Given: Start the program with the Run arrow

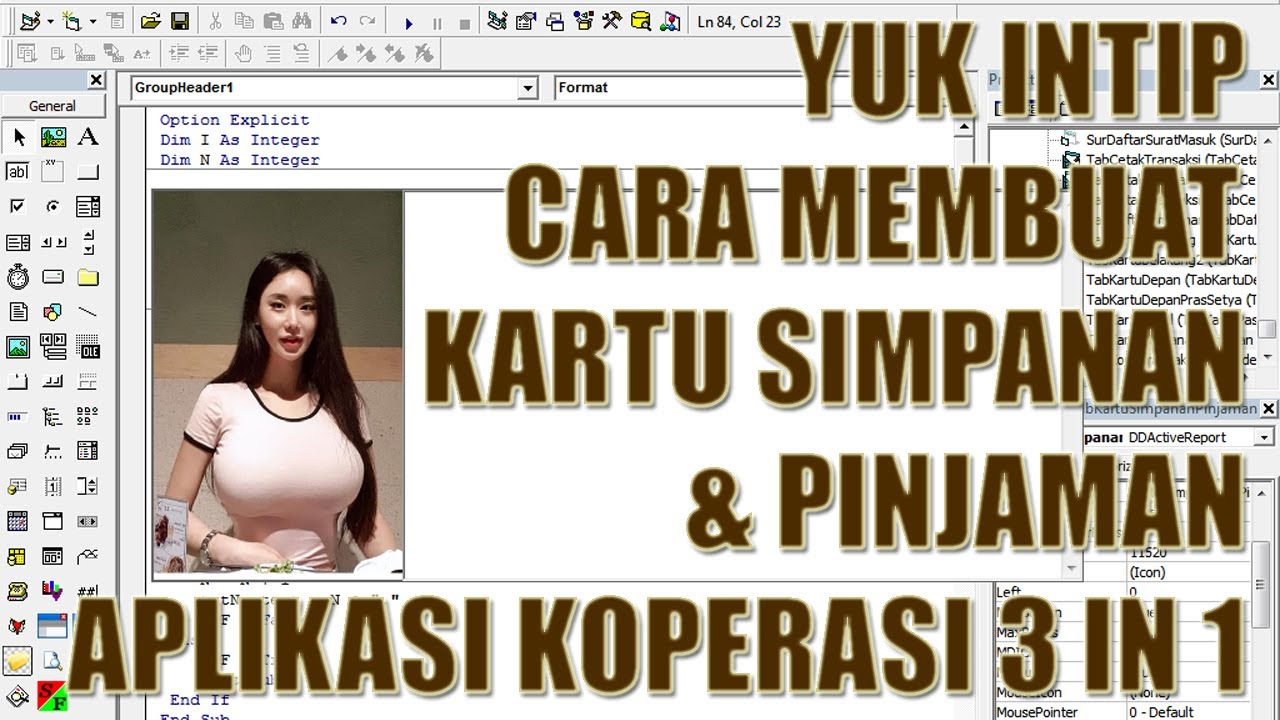Looking at the screenshot, I should pos(408,22).
